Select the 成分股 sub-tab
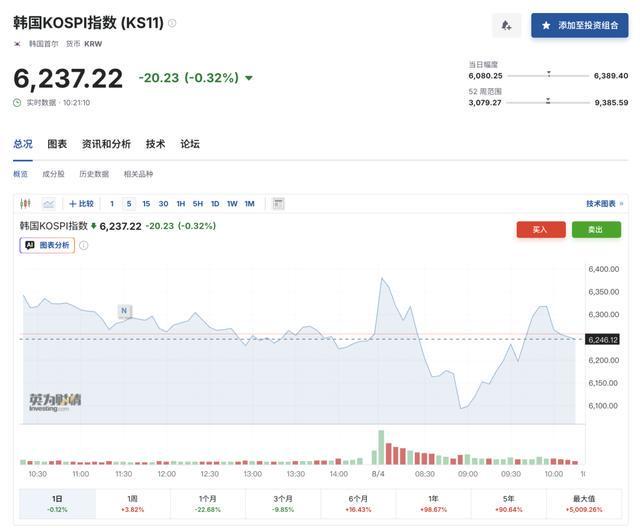 [x=53, y=174]
